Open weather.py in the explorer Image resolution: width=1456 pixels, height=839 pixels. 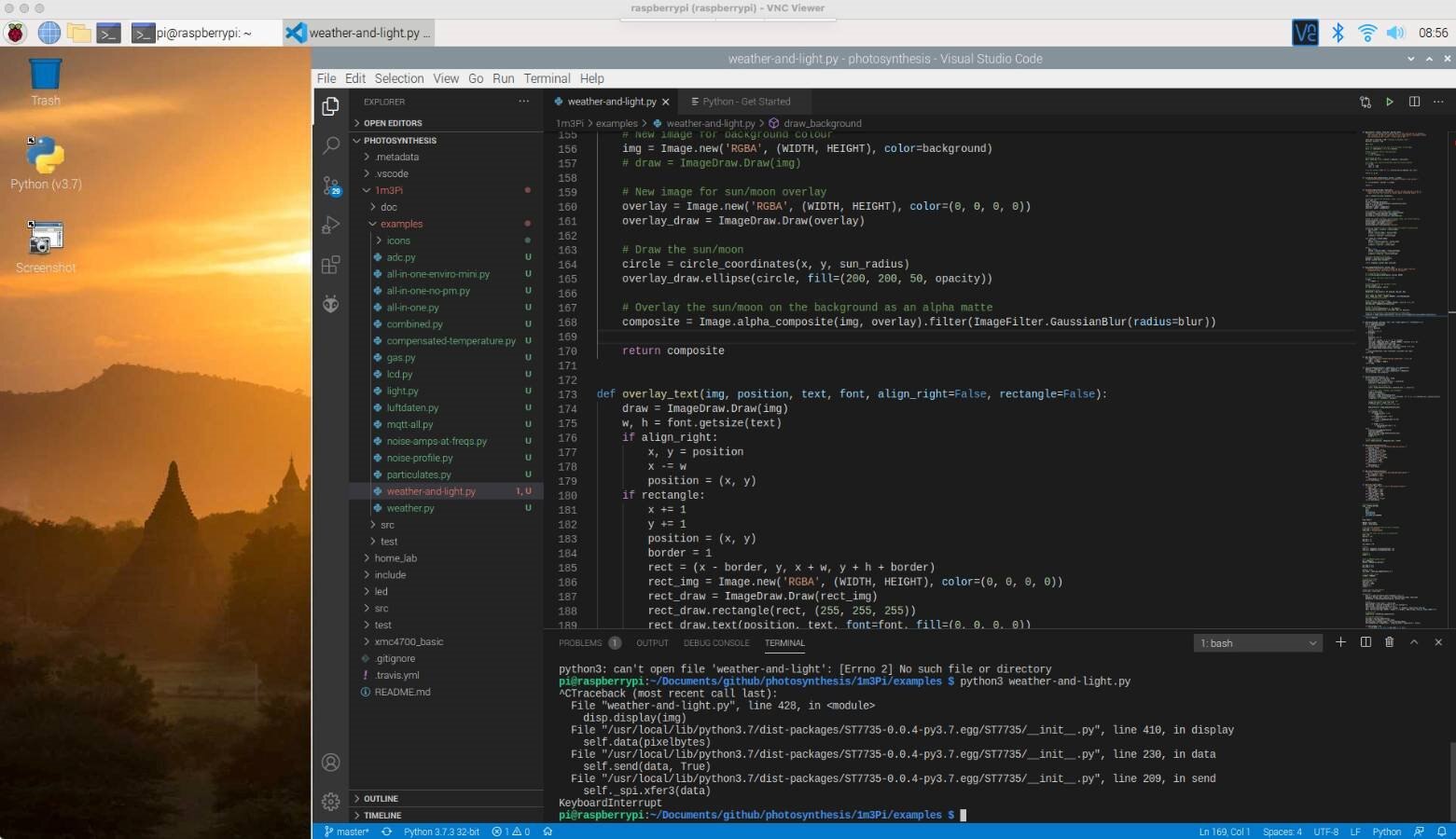click(410, 508)
